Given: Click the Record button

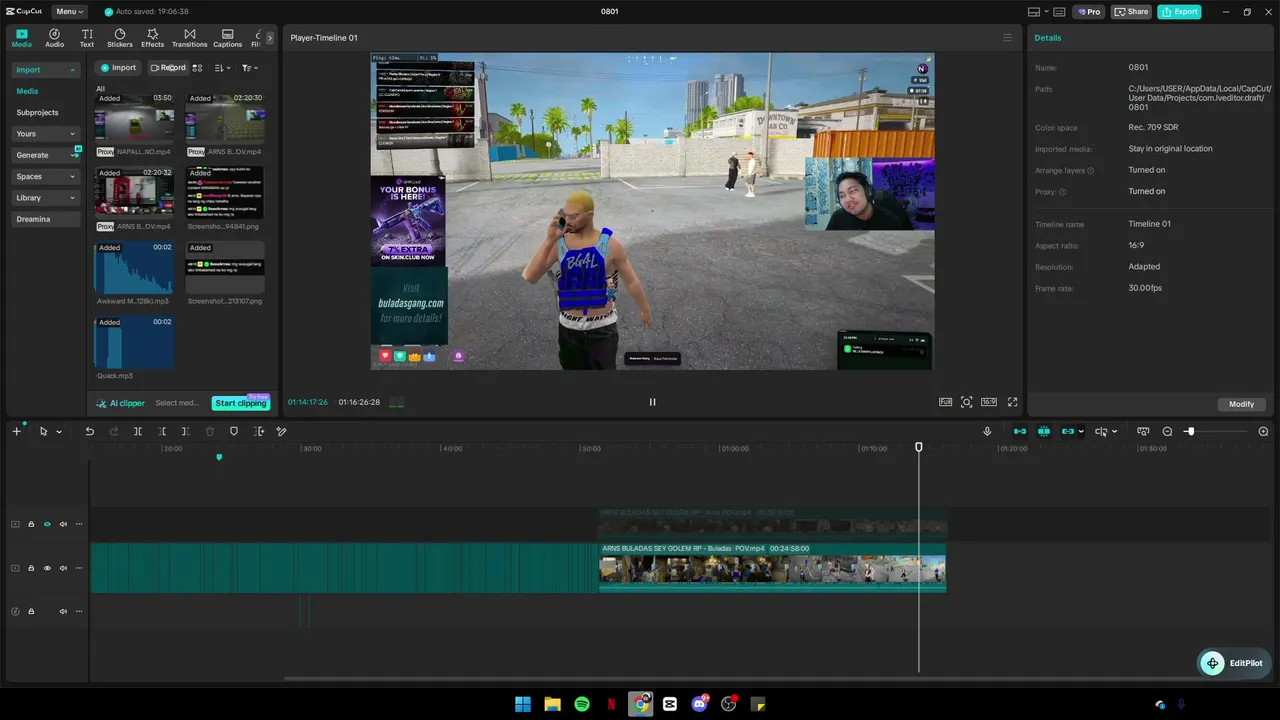Looking at the screenshot, I should tap(168, 68).
